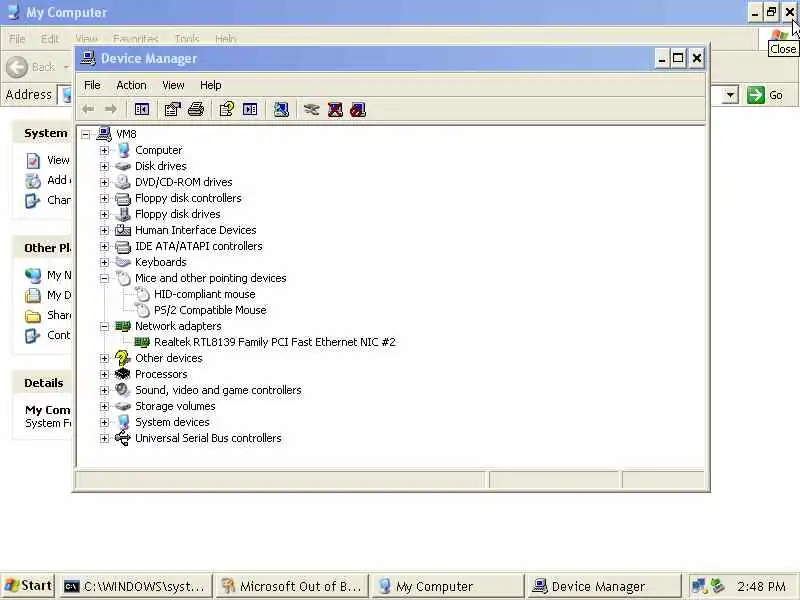Select the DVD/CD-ROM drives category icon
Screen dimensions: 800x600
coord(123,182)
